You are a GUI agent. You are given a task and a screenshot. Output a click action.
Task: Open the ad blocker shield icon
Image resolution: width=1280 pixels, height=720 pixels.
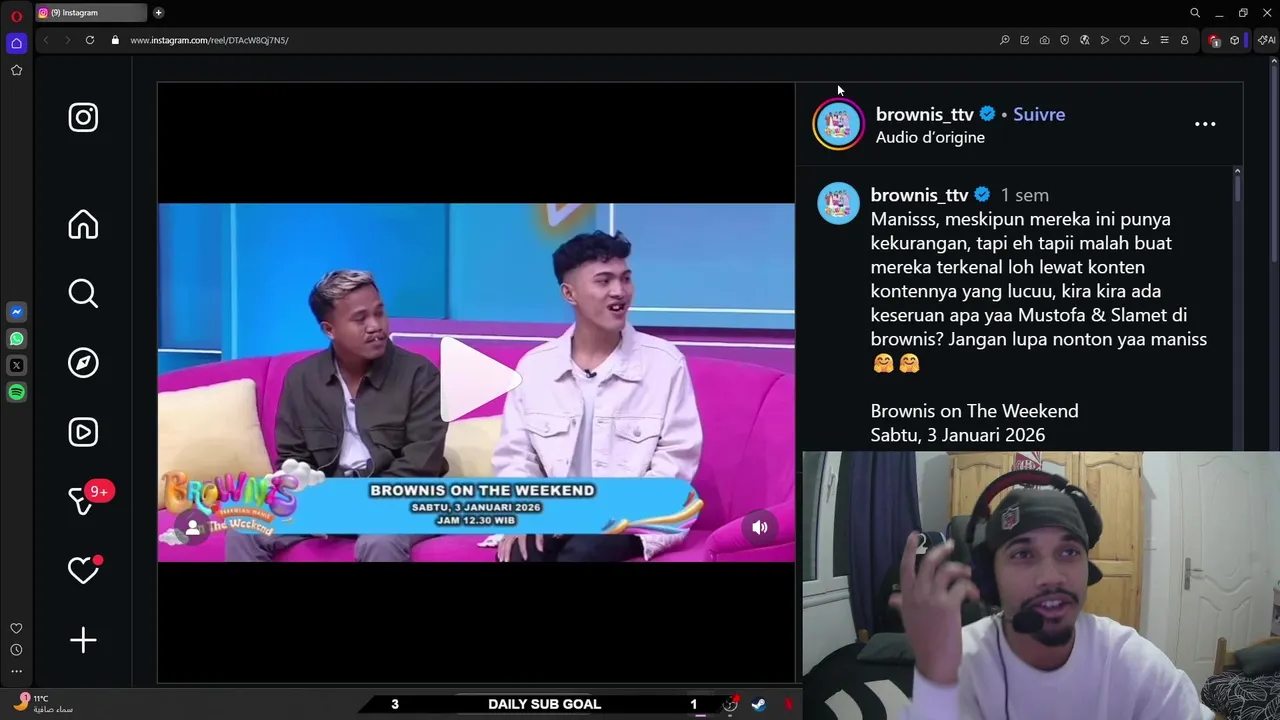click(x=1064, y=40)
